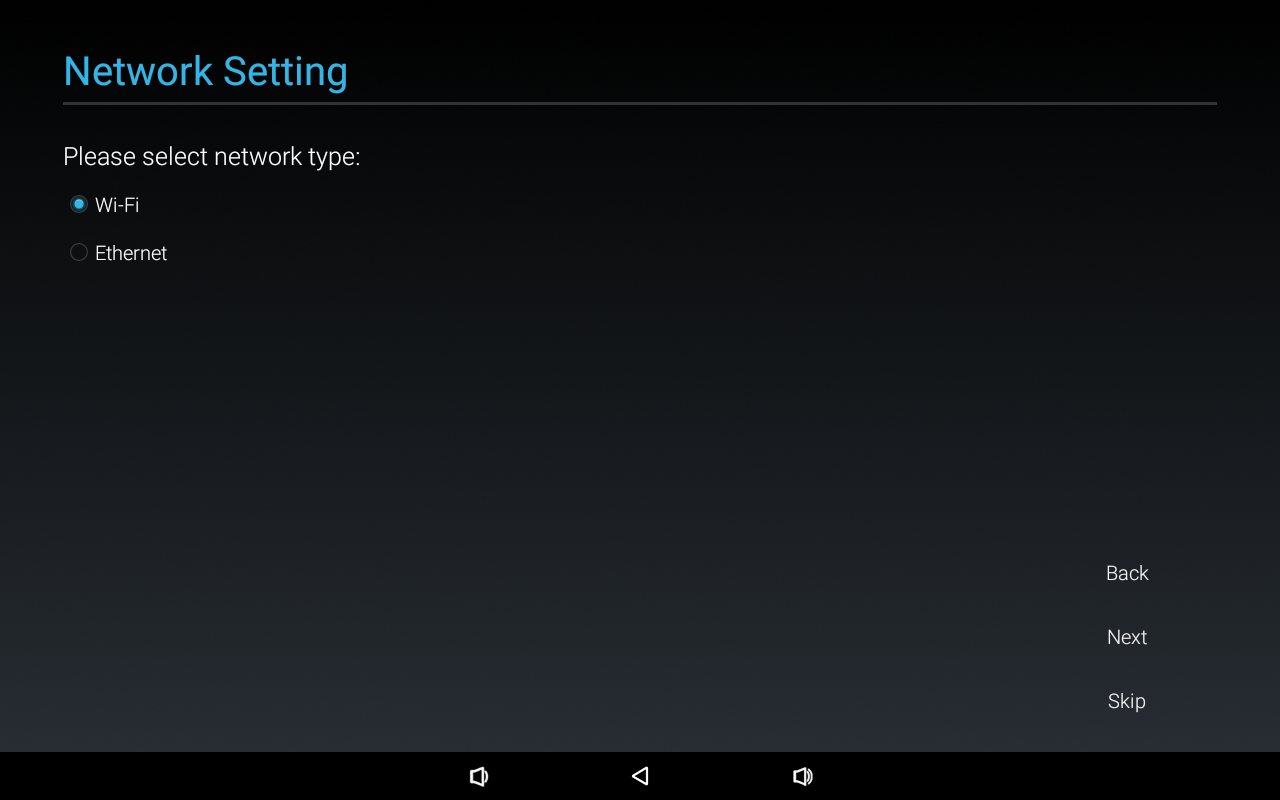Click the Ethernet option label text
This screenshot has width=1280, height=800.
pyautogui.click(x=131, y=253)
